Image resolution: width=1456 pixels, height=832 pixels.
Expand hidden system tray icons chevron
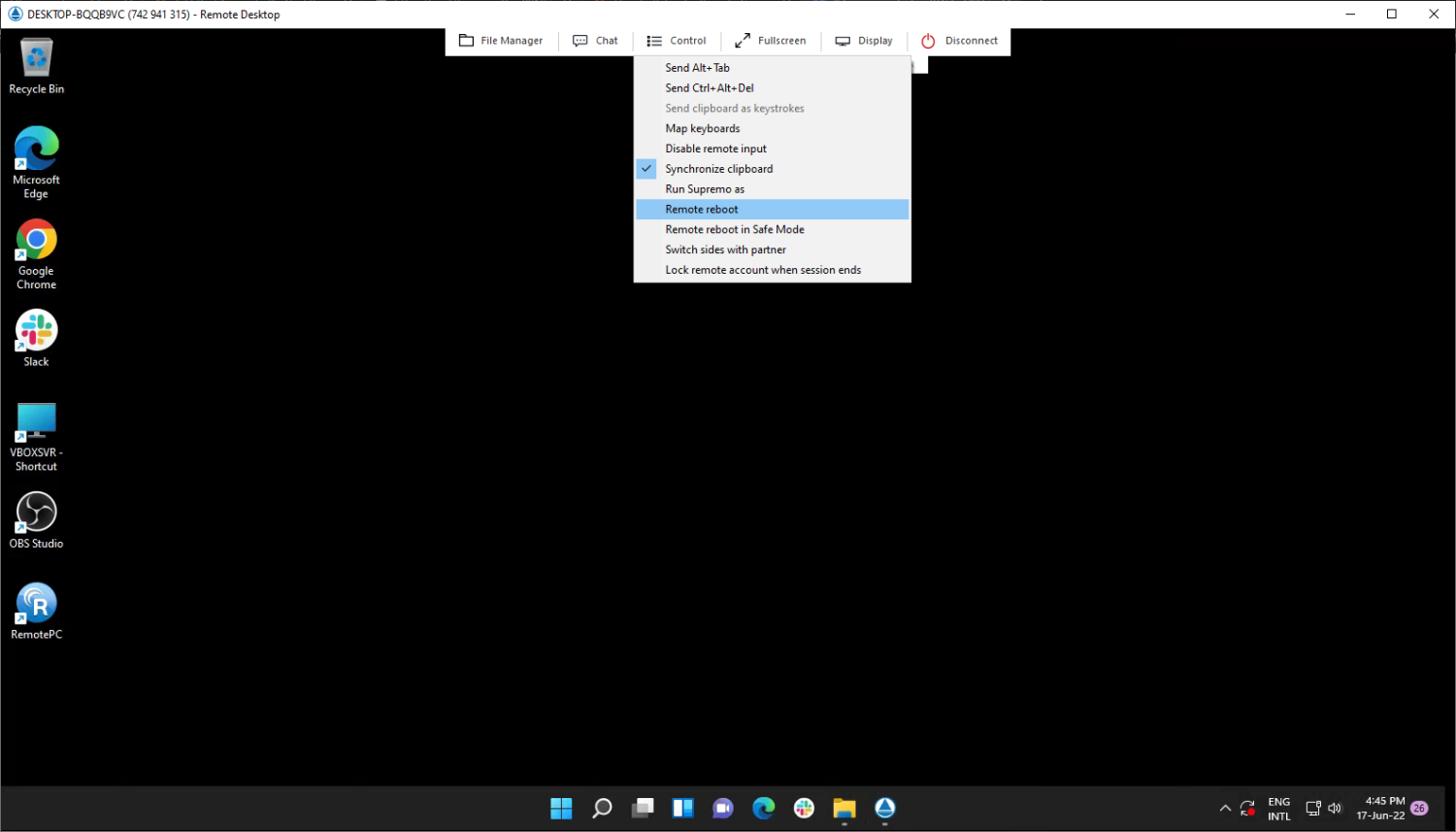click(x=1225, y=808)
